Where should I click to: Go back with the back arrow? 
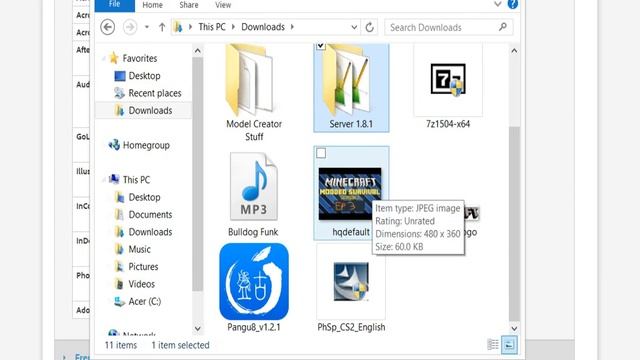[x=108, y=27]
